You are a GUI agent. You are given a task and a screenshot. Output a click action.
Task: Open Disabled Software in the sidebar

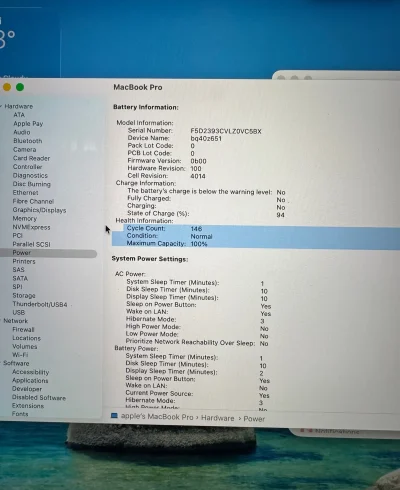(x=39, y=398)
